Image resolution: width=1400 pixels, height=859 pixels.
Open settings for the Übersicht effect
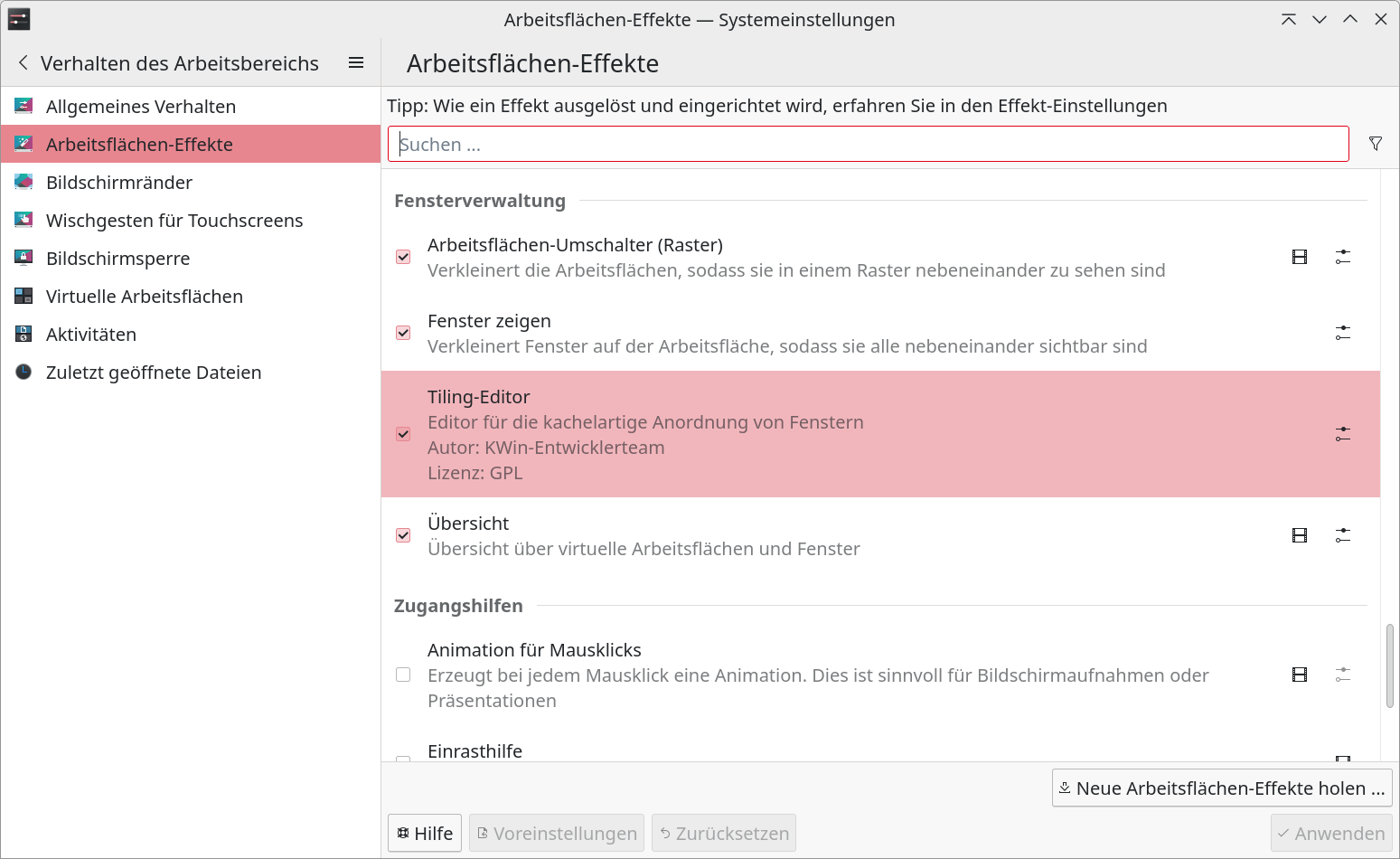click(x=1343, y=536)
